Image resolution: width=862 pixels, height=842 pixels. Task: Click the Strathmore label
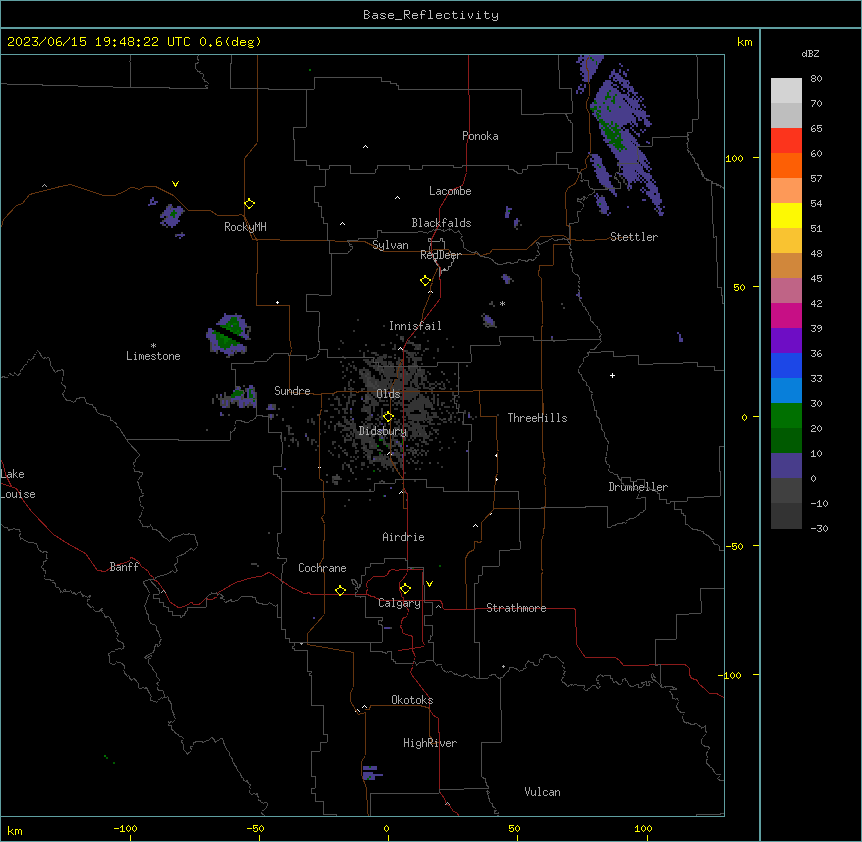pyautogui.click(x=516, y=608)
